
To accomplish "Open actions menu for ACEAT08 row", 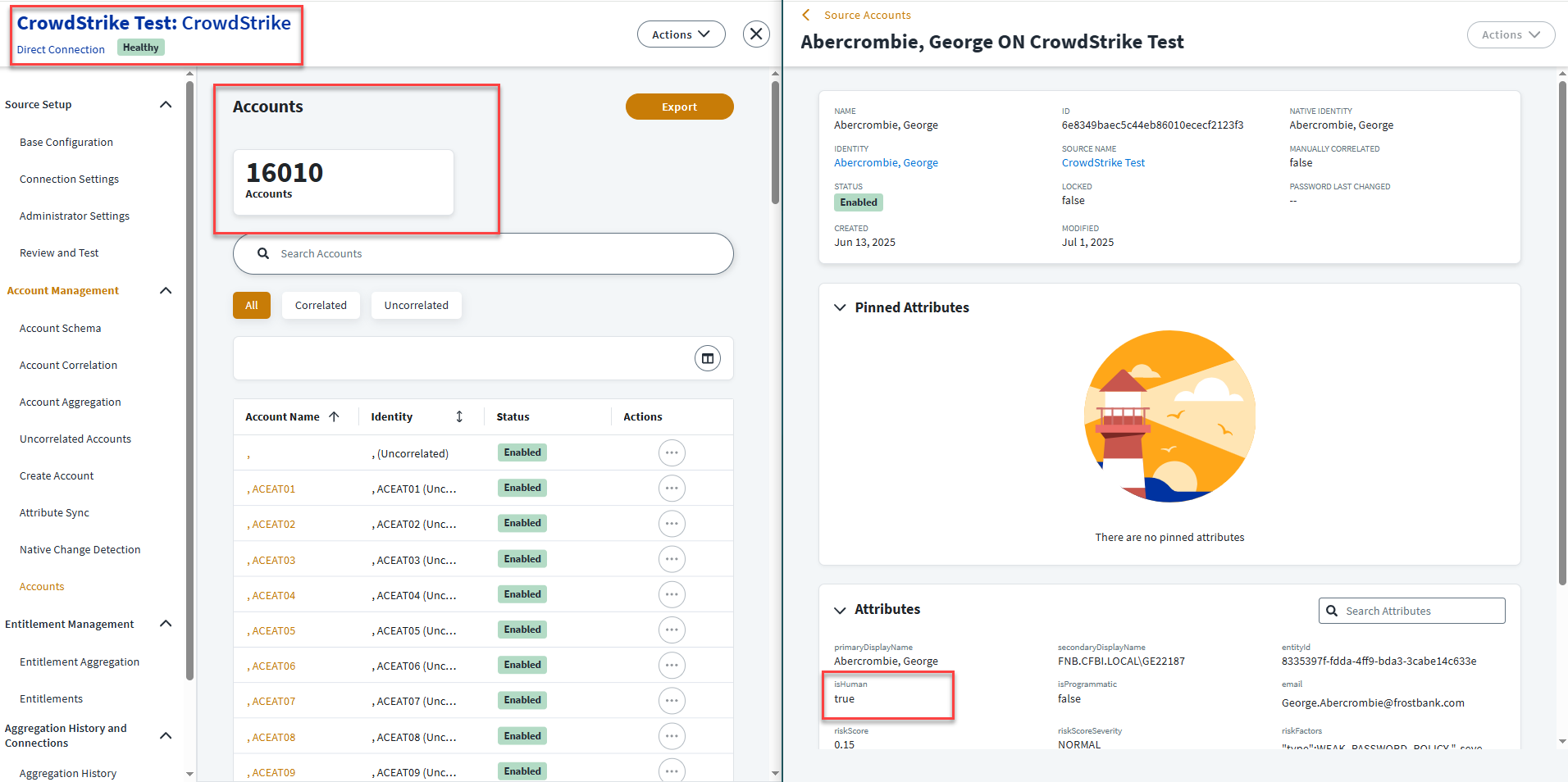I will pyautogui.click(x=672, y=736).
